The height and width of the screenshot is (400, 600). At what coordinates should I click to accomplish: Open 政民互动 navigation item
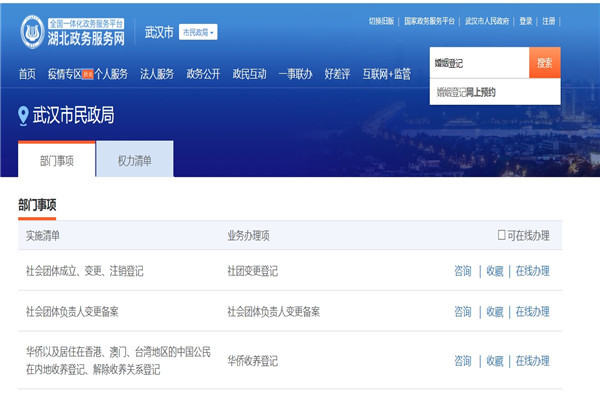pos(249,74)
